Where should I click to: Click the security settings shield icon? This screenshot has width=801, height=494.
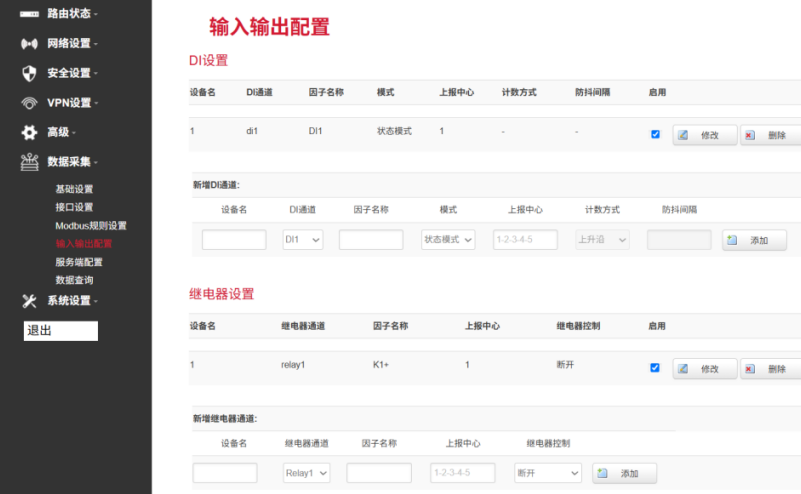coord(29,73)
